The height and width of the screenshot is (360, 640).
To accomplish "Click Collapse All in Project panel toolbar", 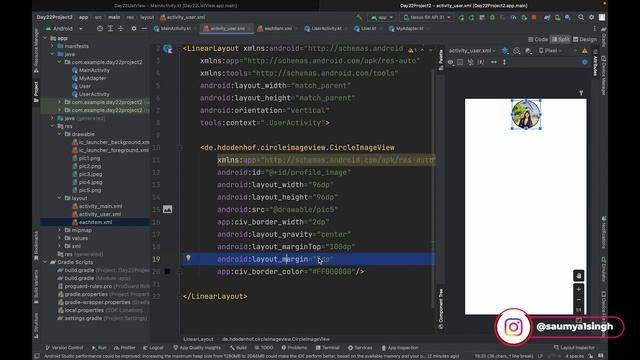I will point(121,29).
